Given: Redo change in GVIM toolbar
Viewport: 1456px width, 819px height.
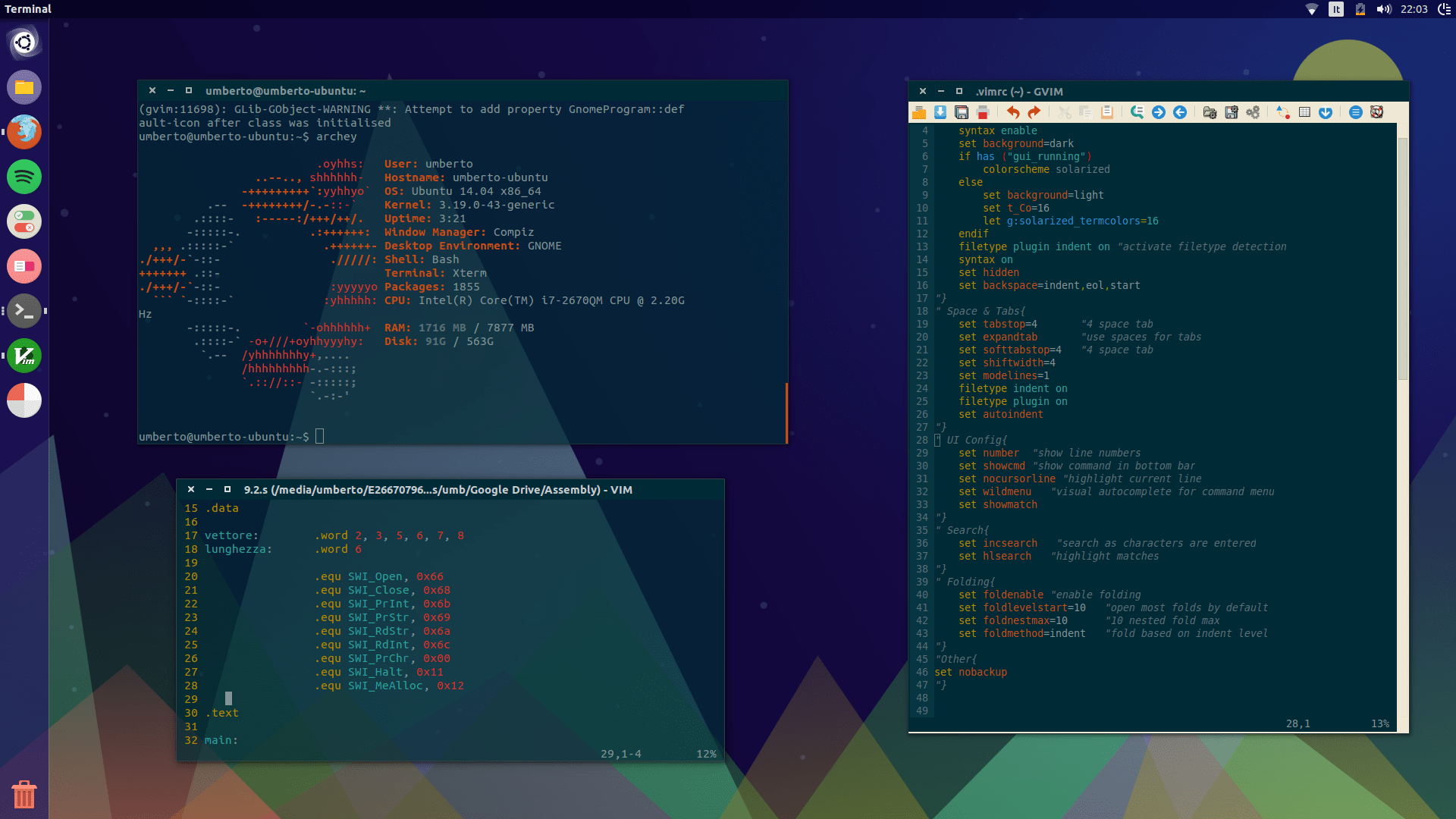Looking at the screenshot, I should click(x=1034, y=112).
